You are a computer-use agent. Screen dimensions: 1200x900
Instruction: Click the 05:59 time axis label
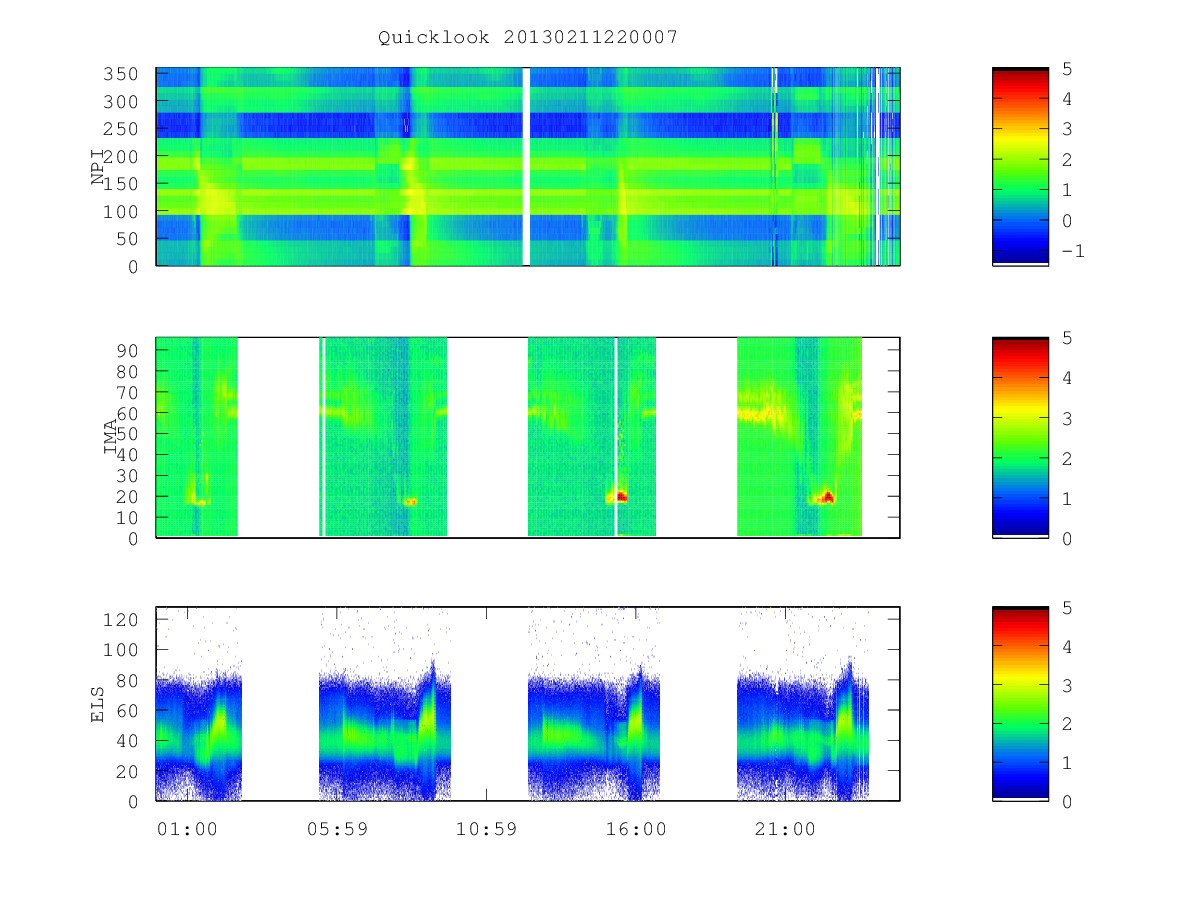tap(337, 829)
